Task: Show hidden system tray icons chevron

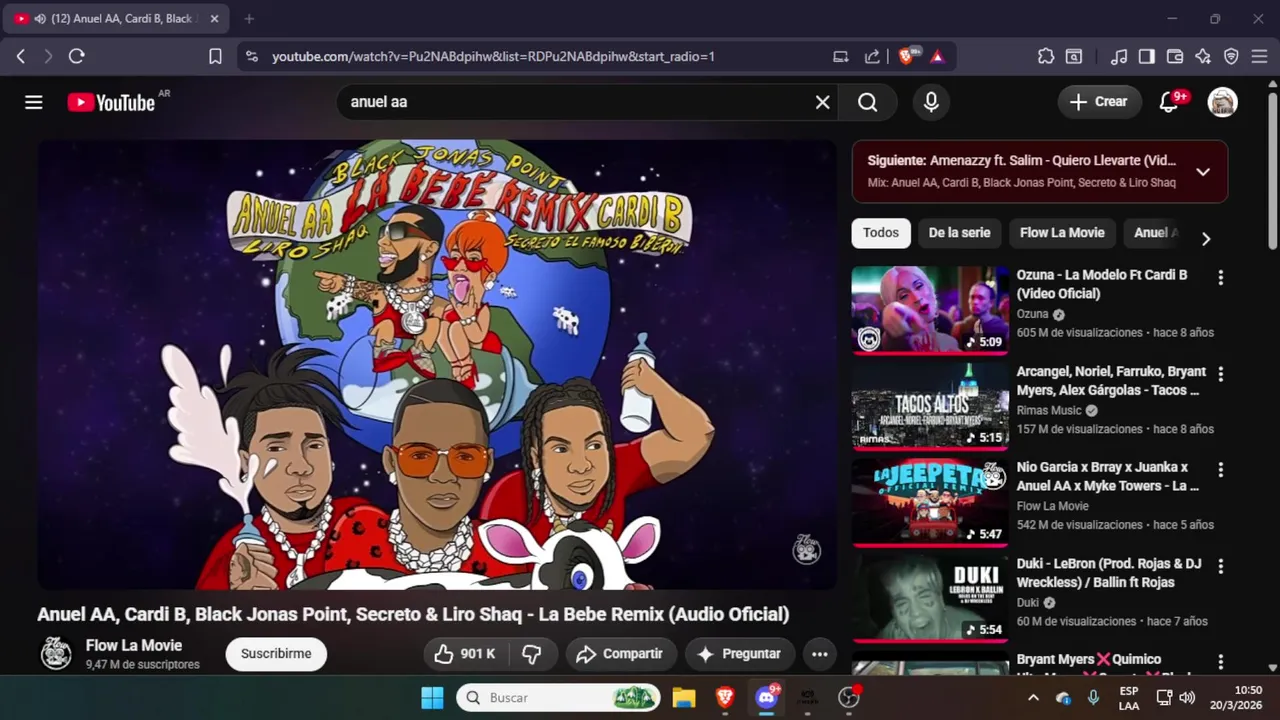Action: coord(1033,698)
